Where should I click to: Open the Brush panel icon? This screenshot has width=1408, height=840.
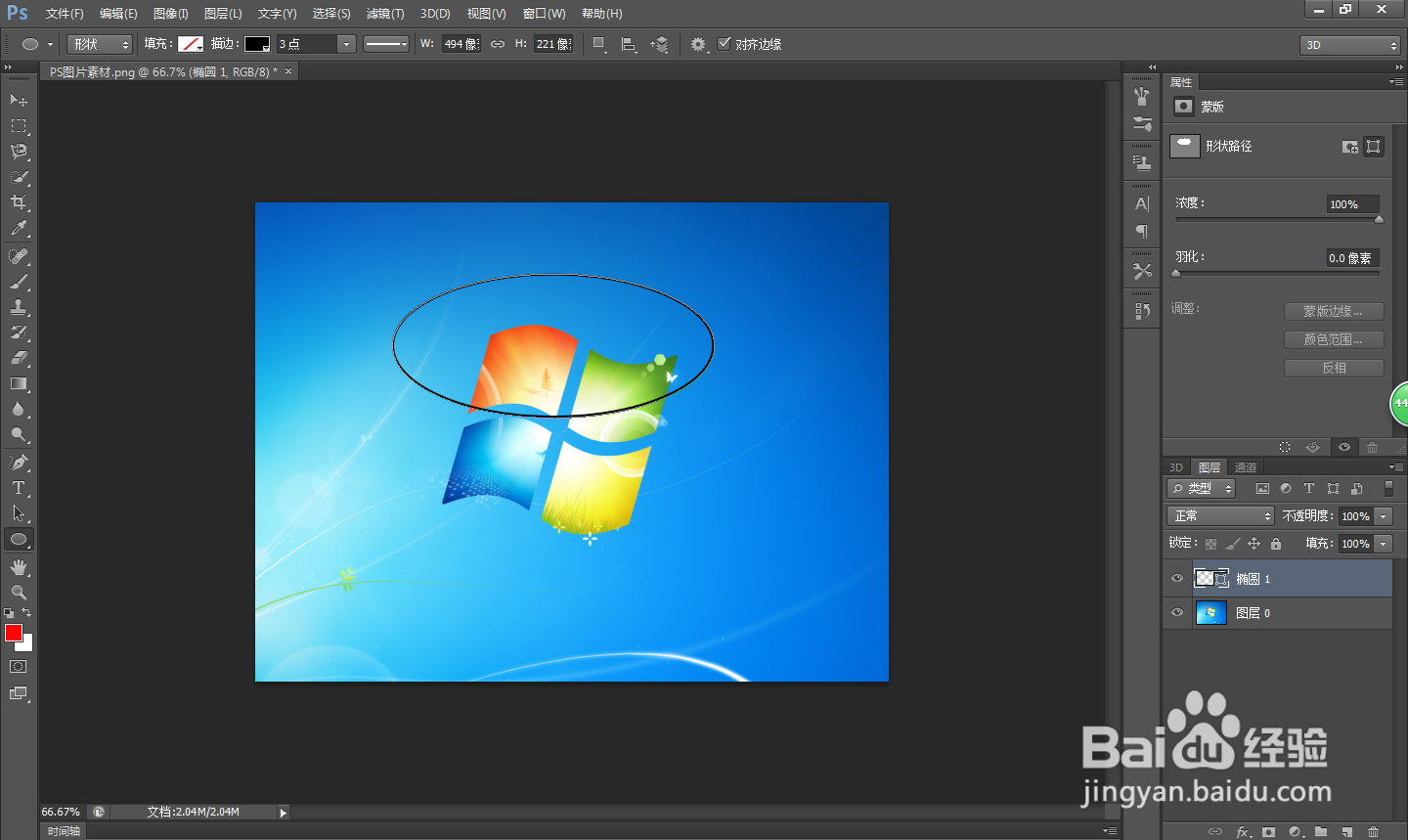1141,123
